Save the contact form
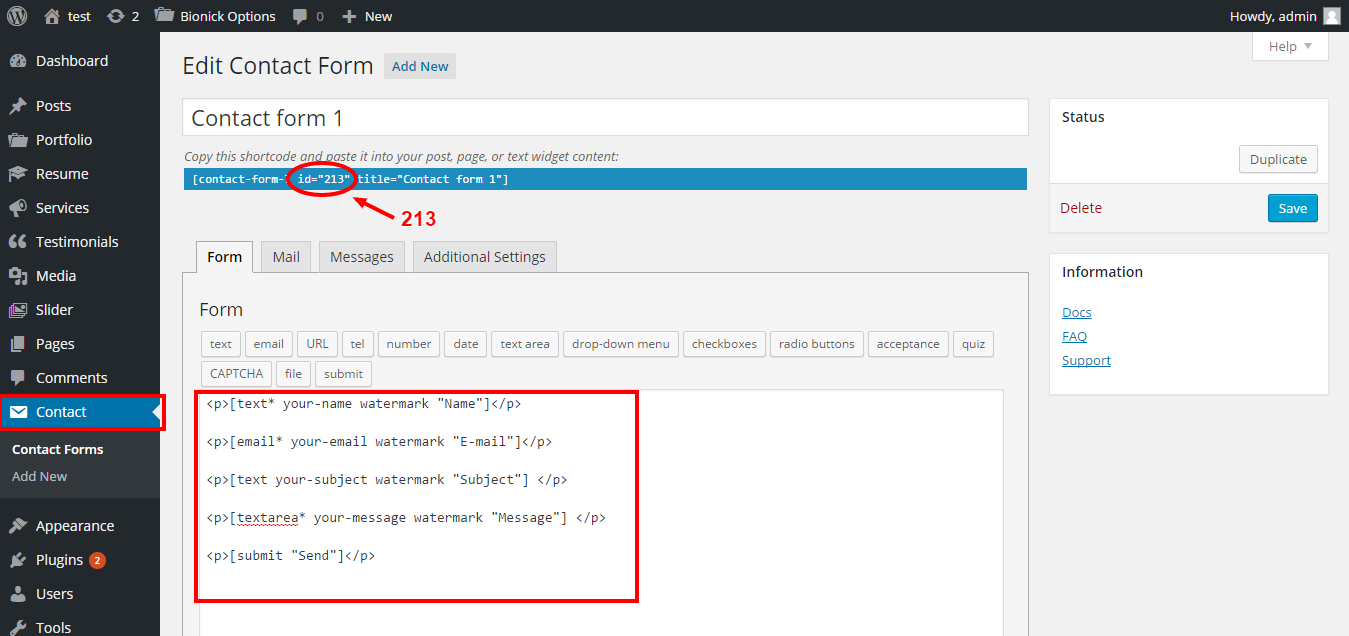Screen dimensions: 1349x636 1293,208
